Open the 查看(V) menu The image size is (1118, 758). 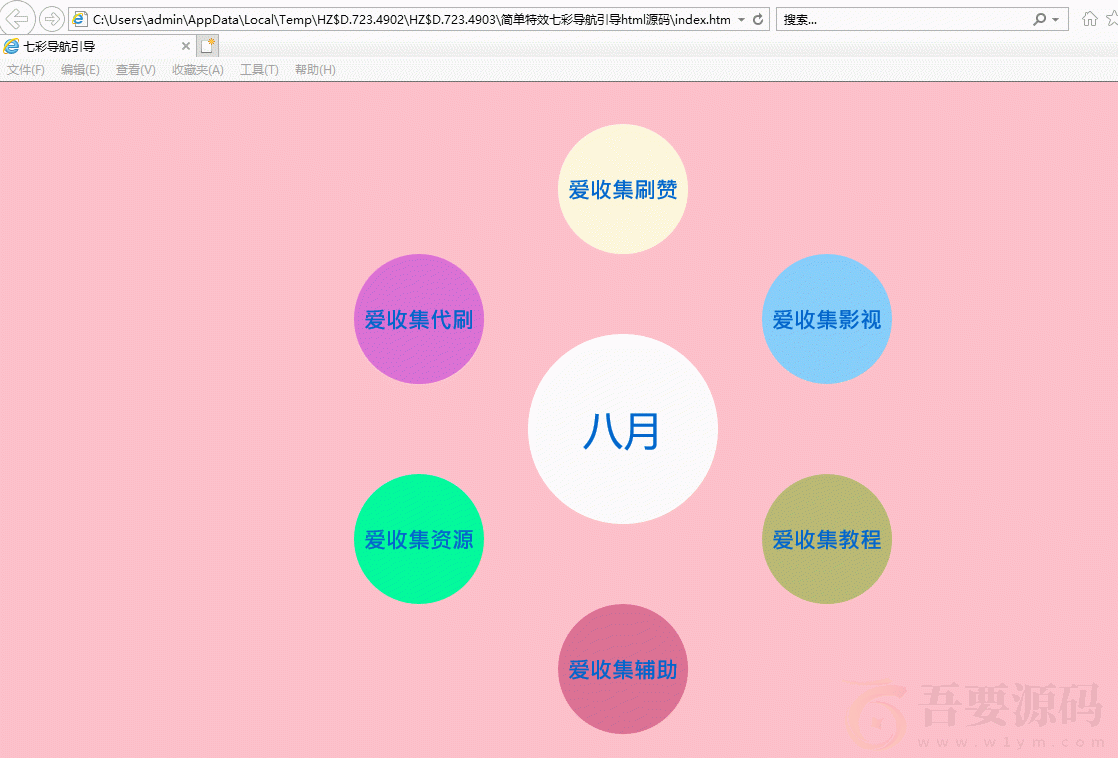(x=135, y=70)
